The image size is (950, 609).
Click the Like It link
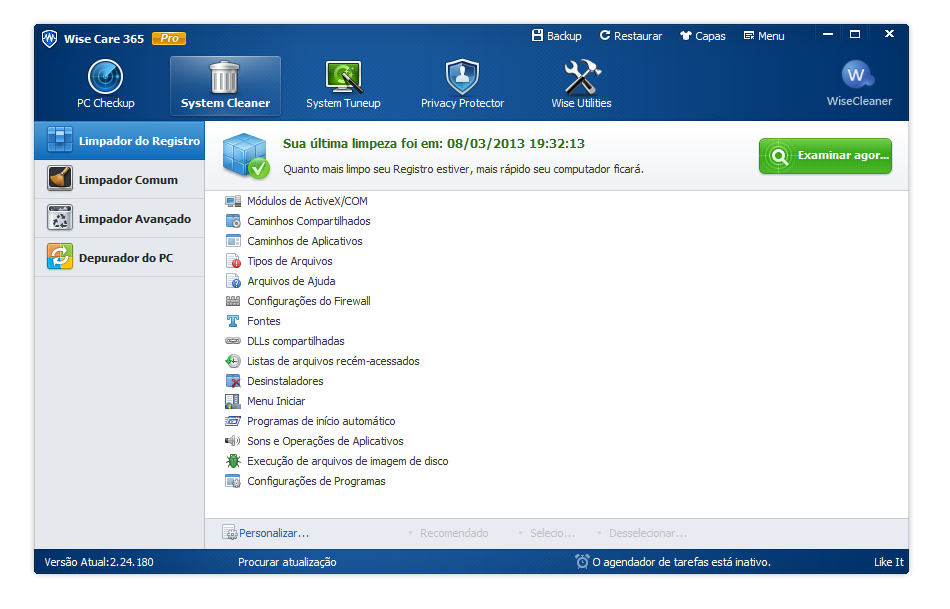[888, 562]
